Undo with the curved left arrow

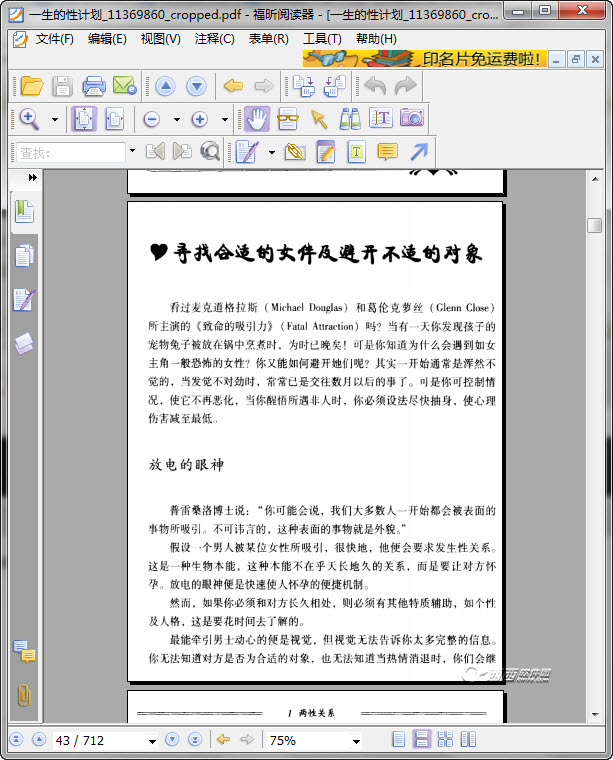[x=375, y=86]
